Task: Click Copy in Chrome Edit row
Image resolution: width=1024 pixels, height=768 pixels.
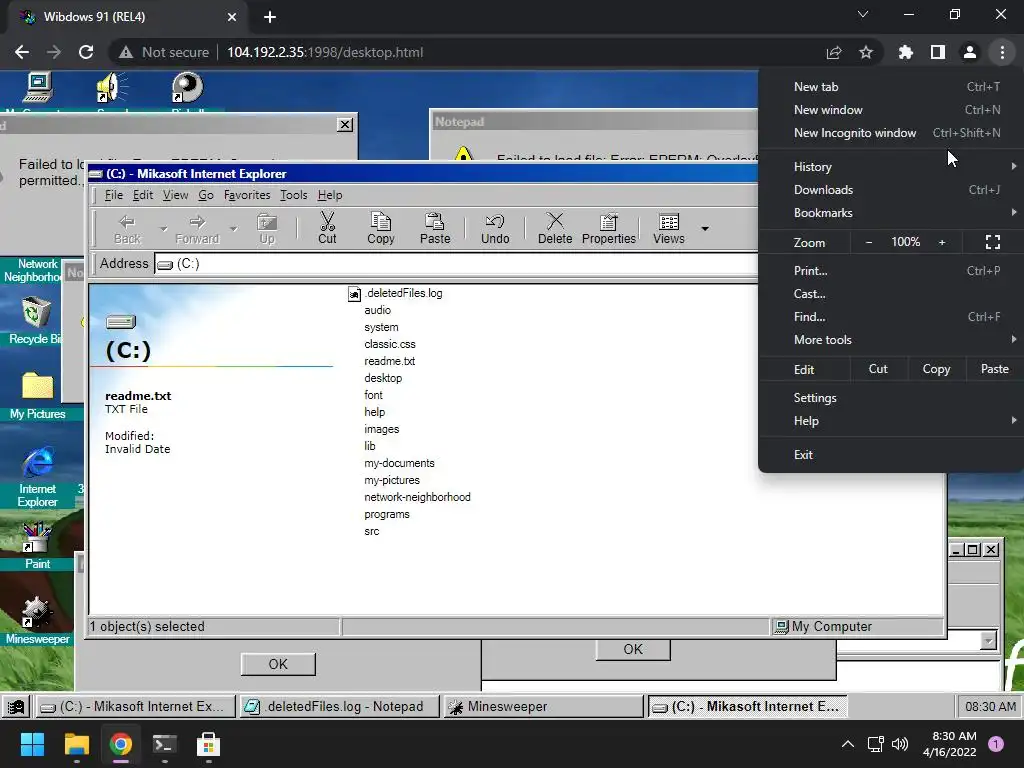Action: point(936,369)
